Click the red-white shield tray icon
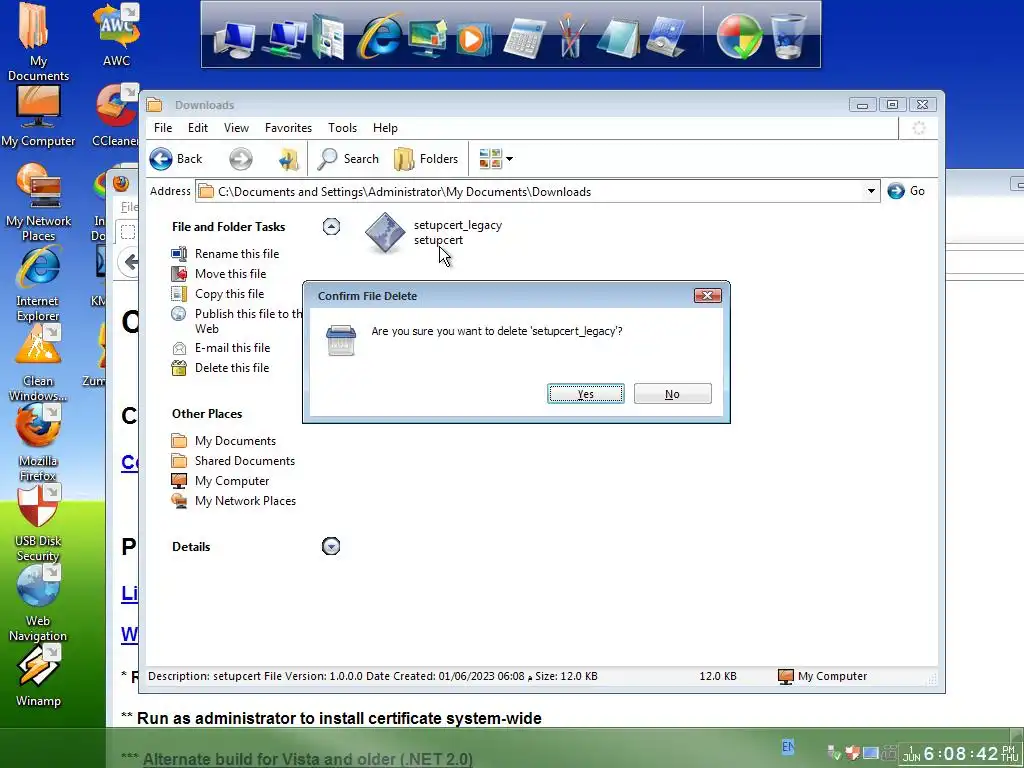Viewport: 1024px width, 768px height. click(x=852, y=753)
